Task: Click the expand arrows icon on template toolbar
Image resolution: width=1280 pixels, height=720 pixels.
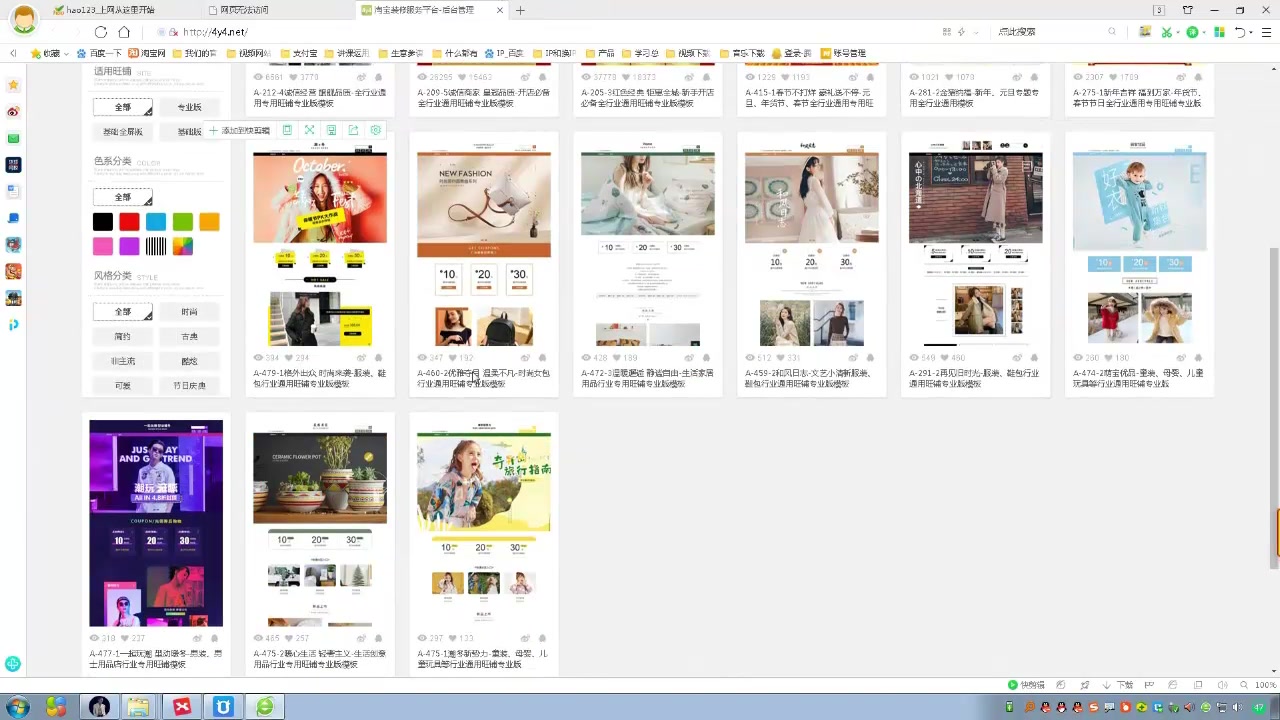Action: pyautogui.click(x=309, y=130)
